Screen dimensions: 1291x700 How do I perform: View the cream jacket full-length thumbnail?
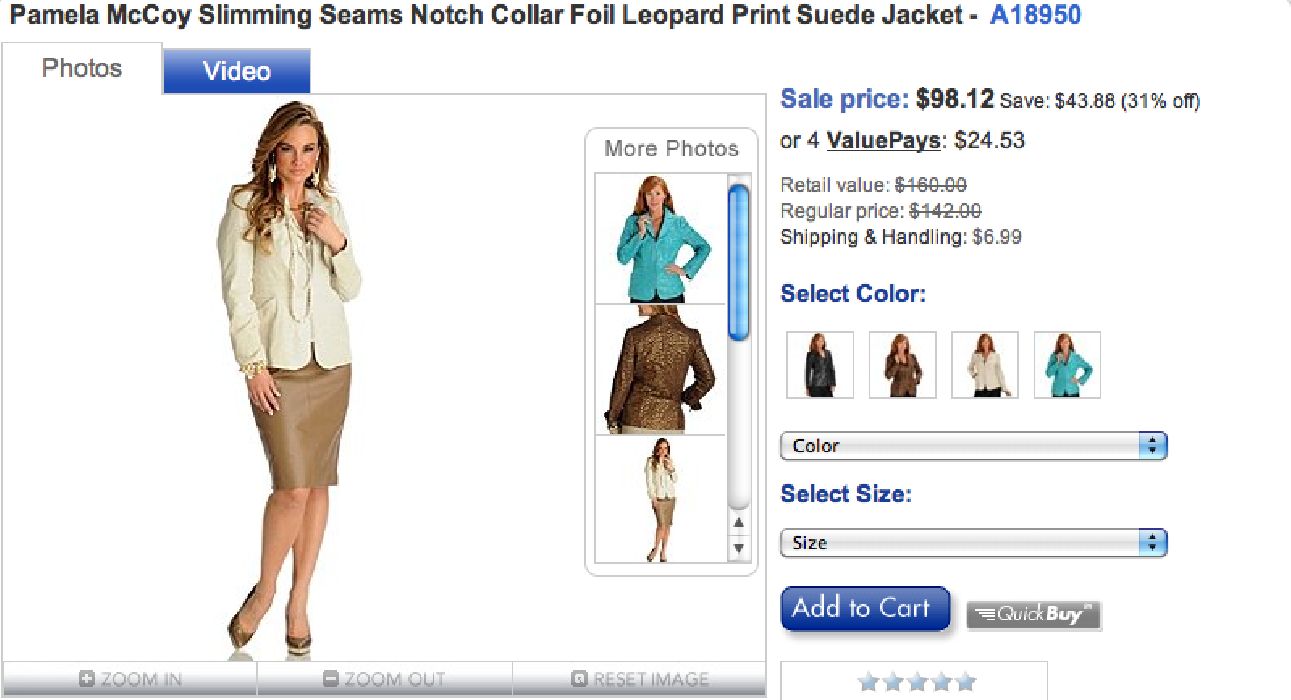660,499
